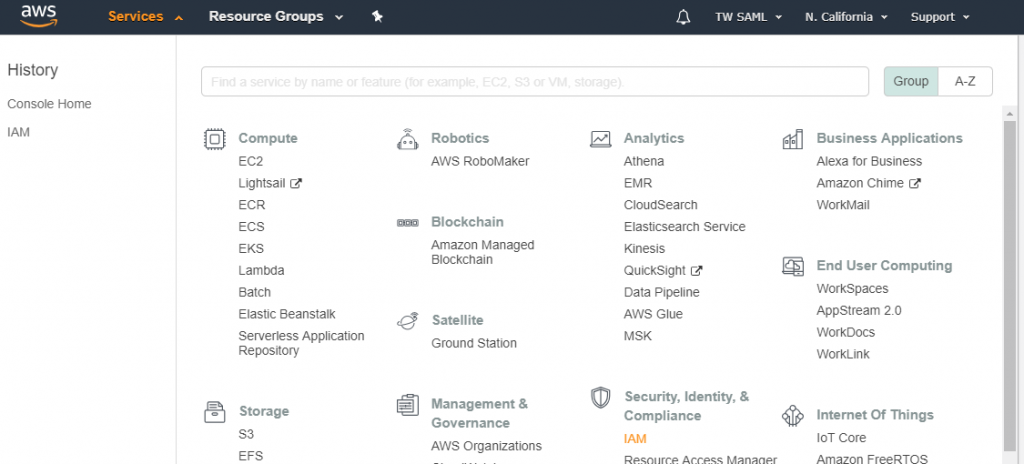Screen dimensions: 1024x464
Task: Click external link icon beside Lightsail
Action: [x=296, y=184]
